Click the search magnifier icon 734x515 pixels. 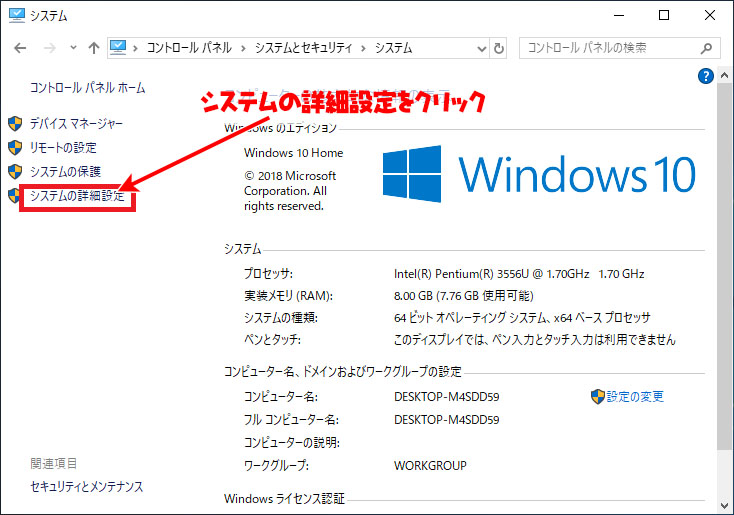click(706, 48)
